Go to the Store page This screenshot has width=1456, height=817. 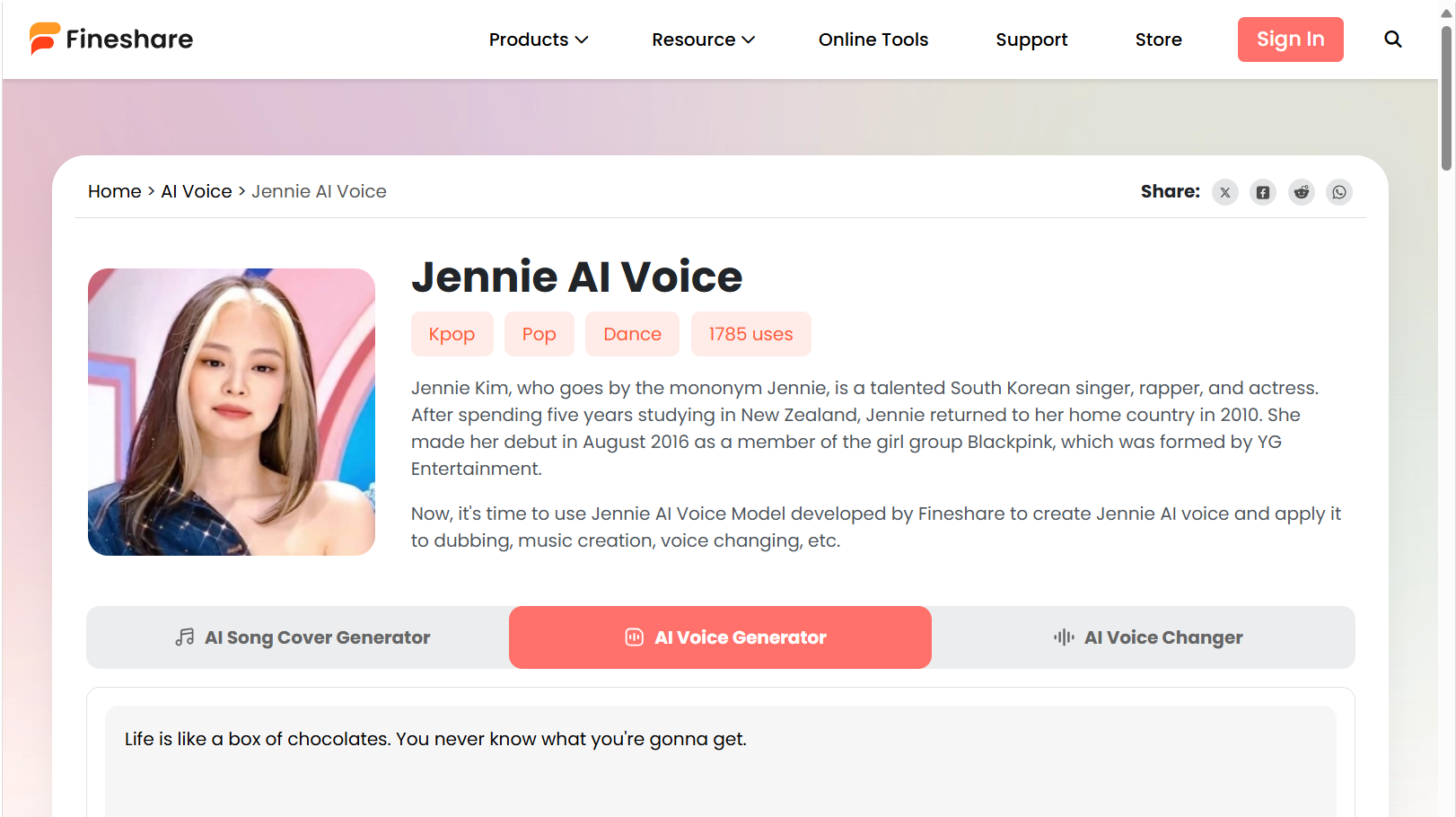click(x=1158, y=40)
